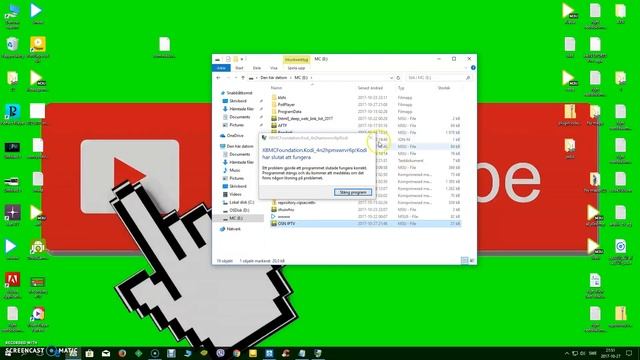Viewport: 640px width, 360px height.
Task: Select the ProgramData folder in file list
Action: 289,111
